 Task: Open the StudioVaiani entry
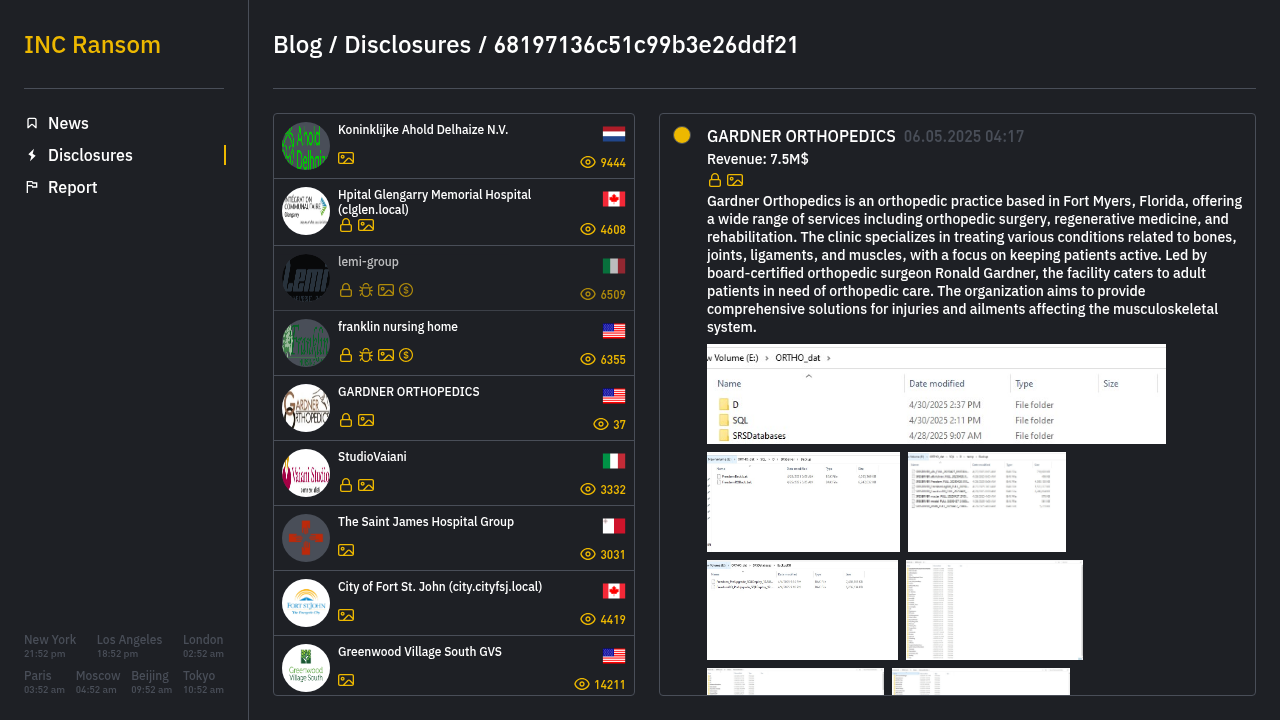coord(454,473)
